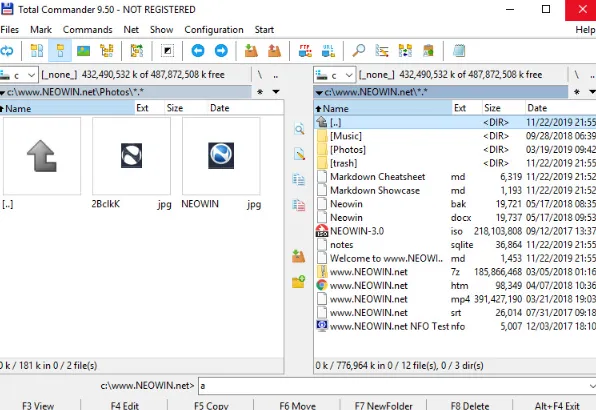Open the Files menu

(10, 30)
